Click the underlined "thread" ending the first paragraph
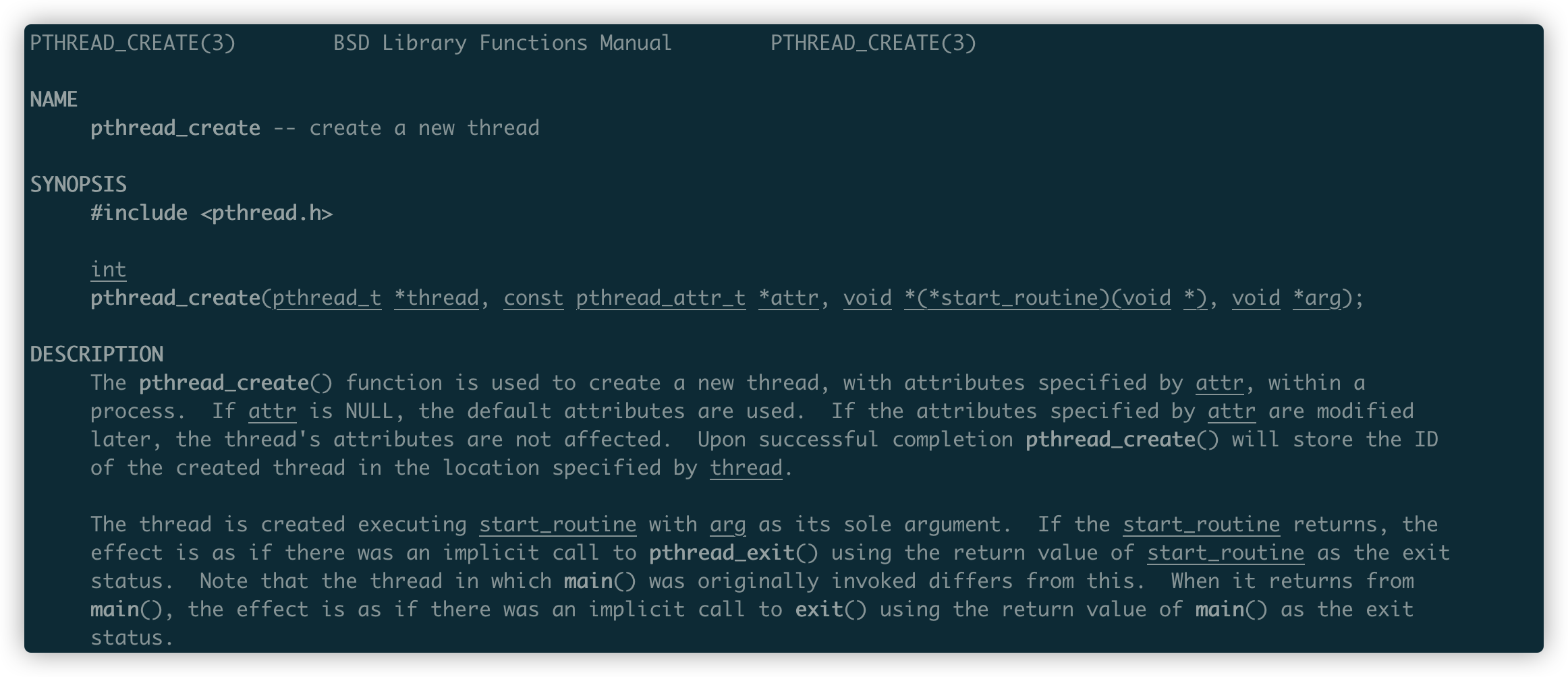Screen dimensions: 1568x677 pos(746,468)
